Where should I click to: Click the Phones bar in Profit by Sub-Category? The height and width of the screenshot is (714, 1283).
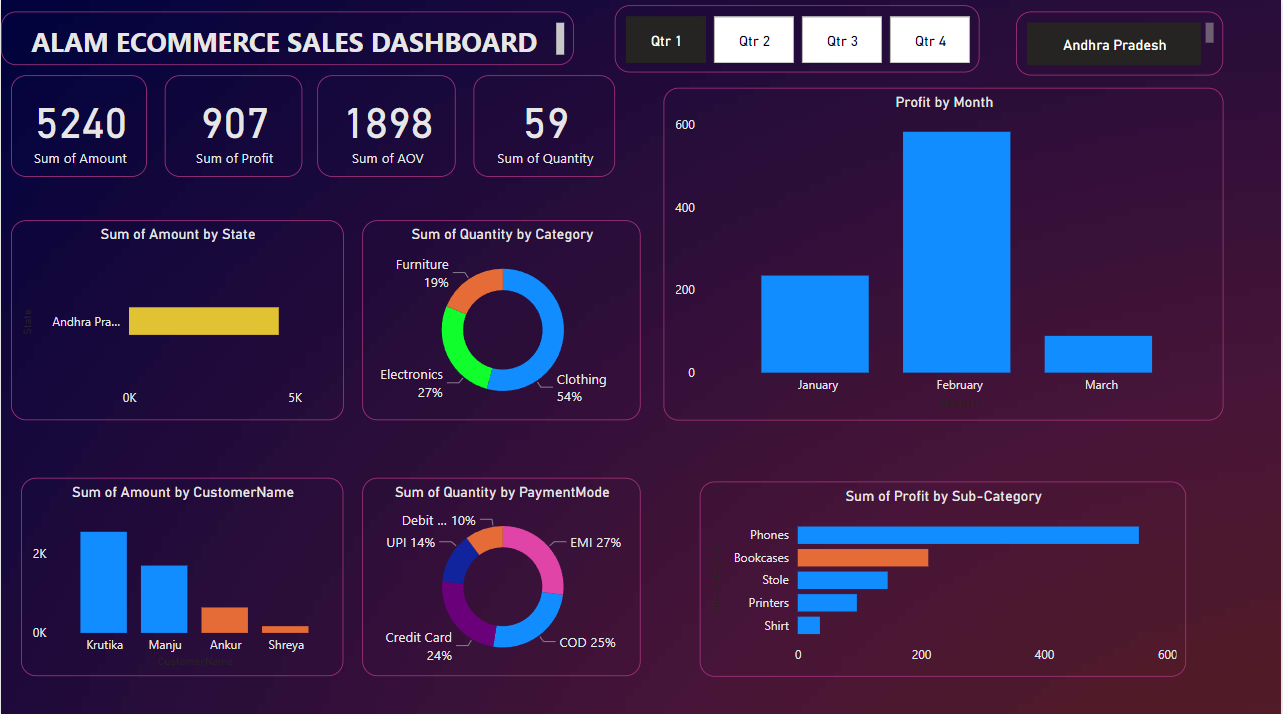tap(967, 535)
